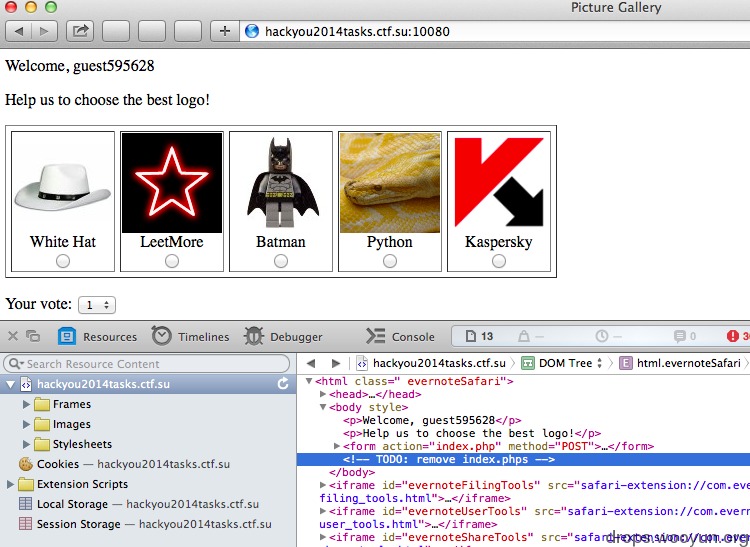The height and width of the screenshot is (547, 750).
Task: Click the Python snake thumbnail
Action: 390,183
